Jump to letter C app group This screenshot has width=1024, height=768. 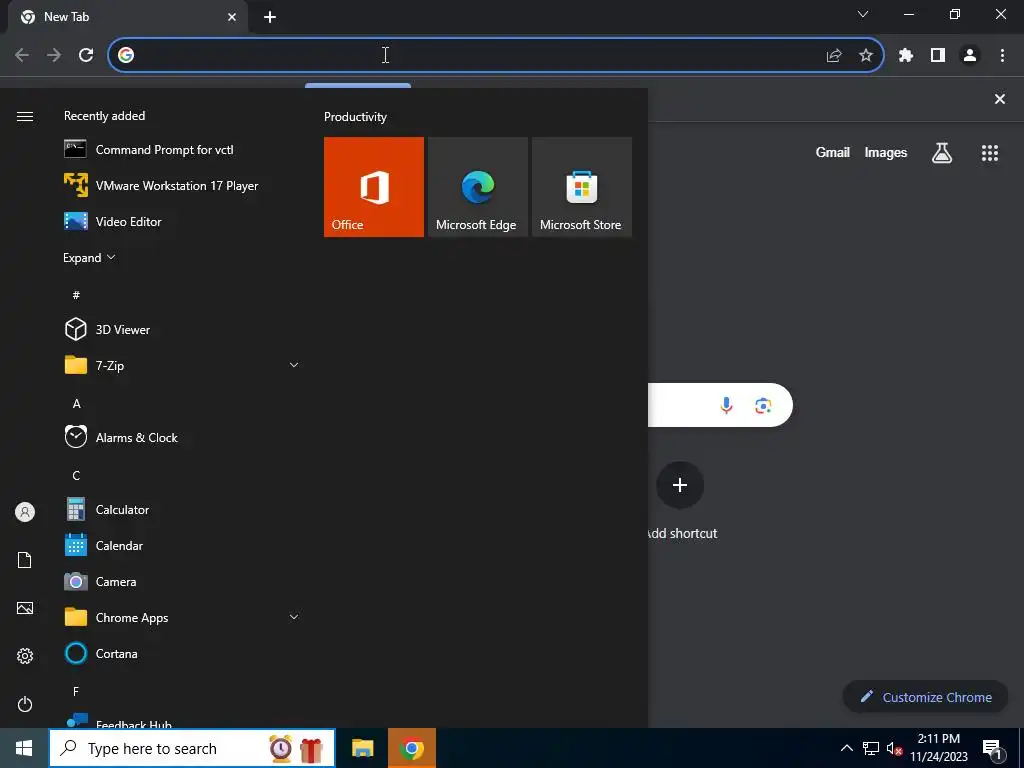(76, 475)
